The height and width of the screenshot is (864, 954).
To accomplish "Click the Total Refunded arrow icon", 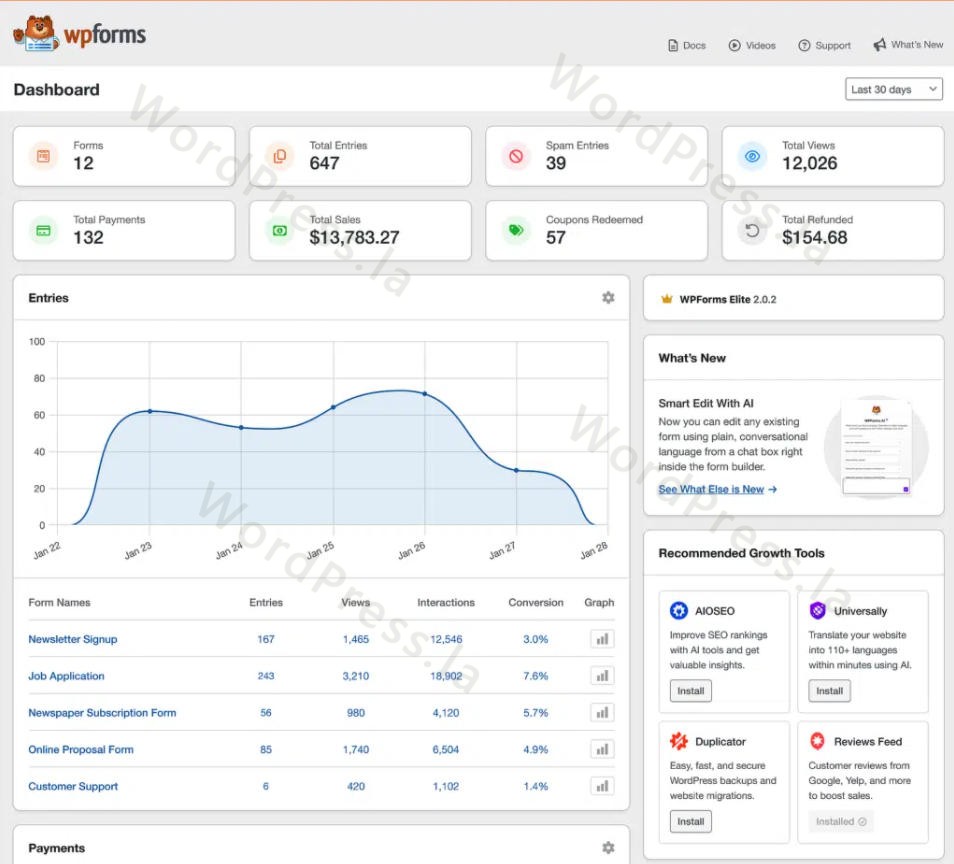I will (x=753, y=231).
